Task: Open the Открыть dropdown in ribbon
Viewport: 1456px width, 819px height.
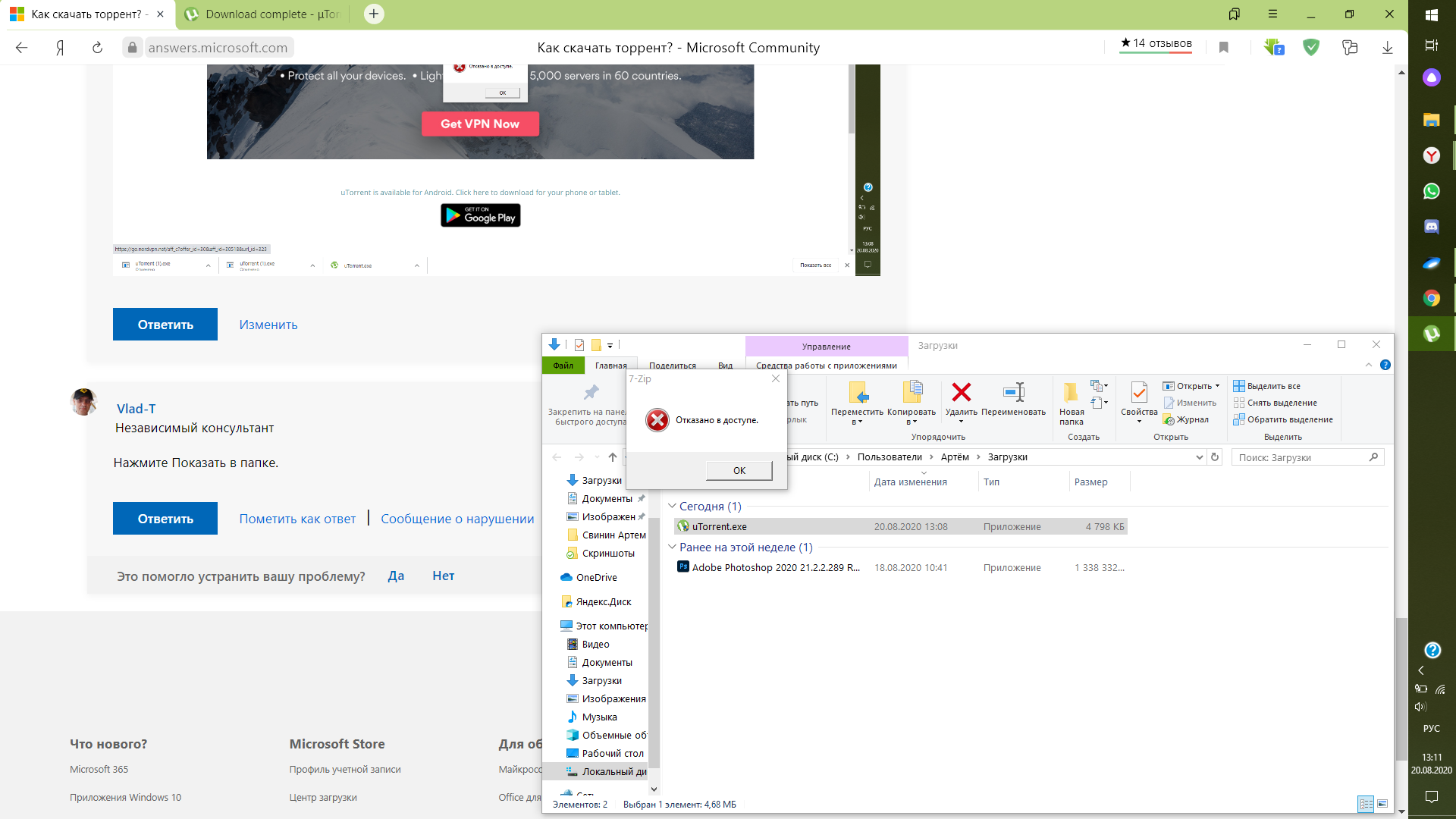Action: tap(1191, 386)
